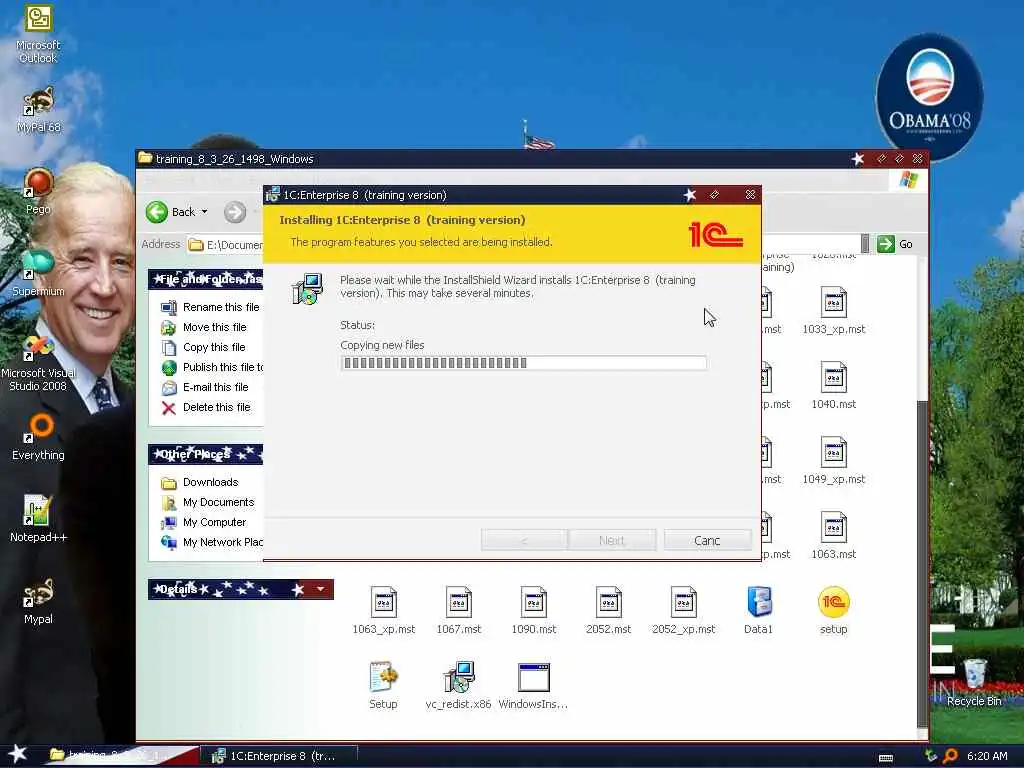Click the disabled Next button in installer

612,540
